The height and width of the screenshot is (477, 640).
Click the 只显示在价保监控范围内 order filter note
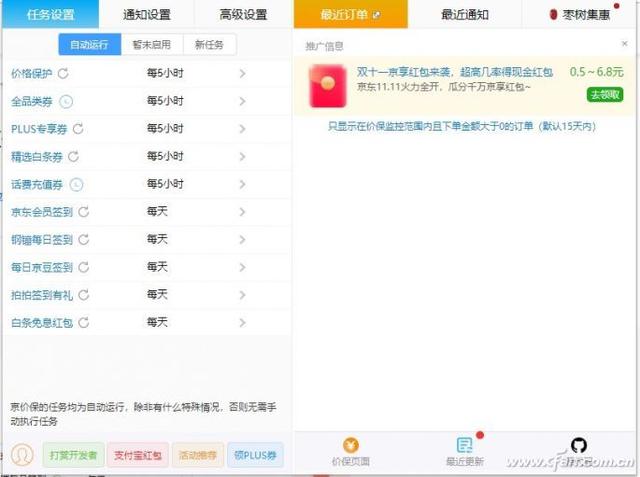462,126
